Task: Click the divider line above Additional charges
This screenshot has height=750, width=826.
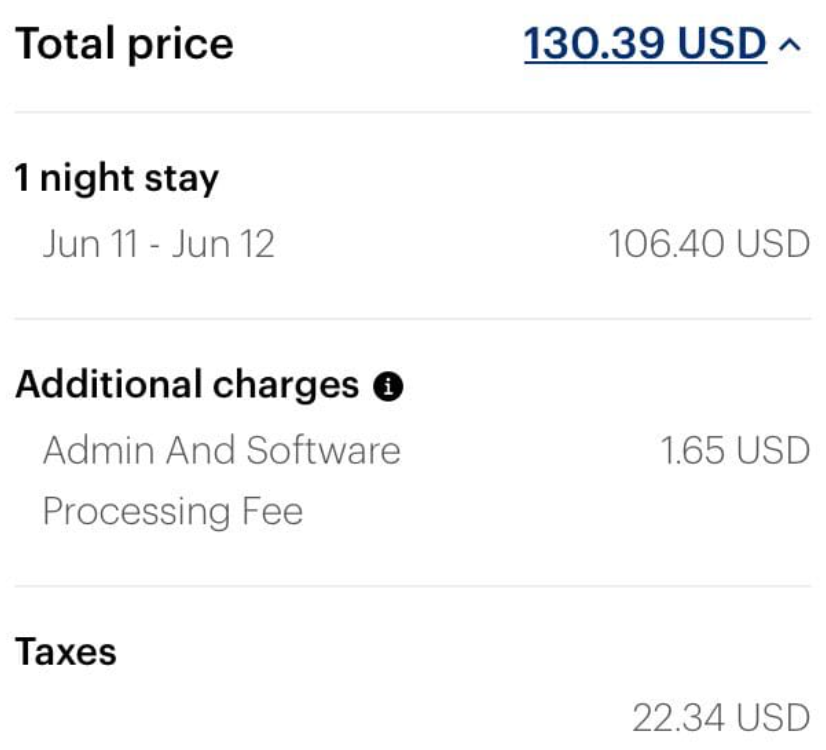Action: 412,319
